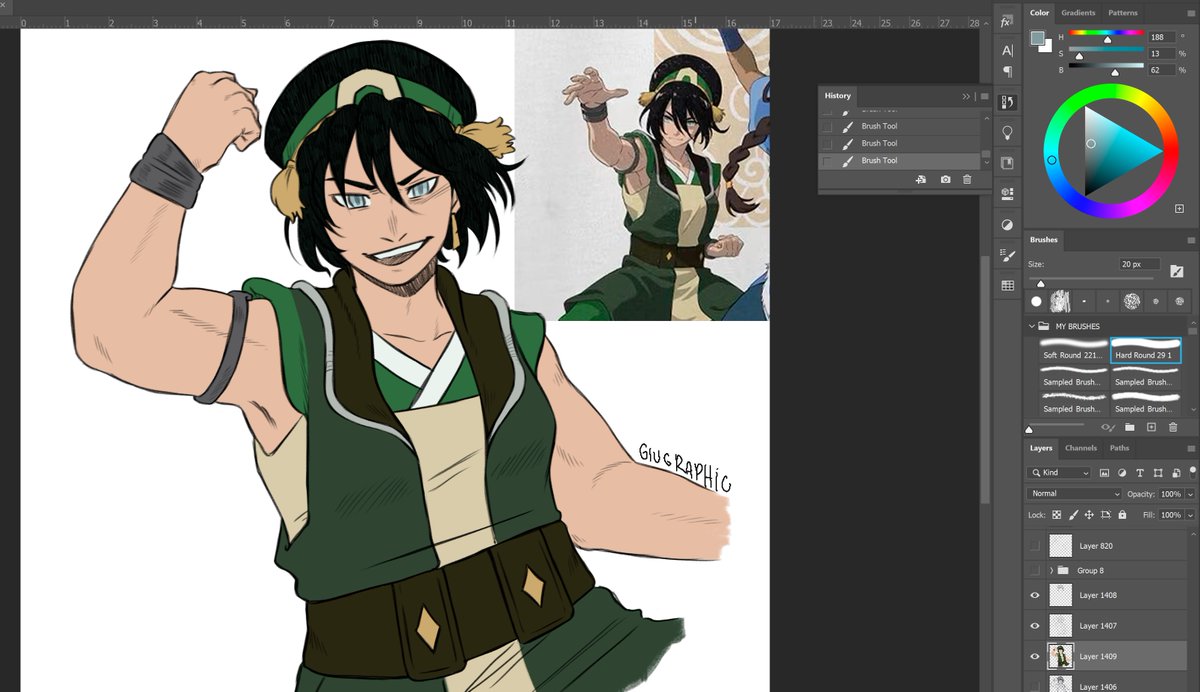The image size is (1200, 692).
Task: Create a new history snapshot
Action: coord(945,179)
